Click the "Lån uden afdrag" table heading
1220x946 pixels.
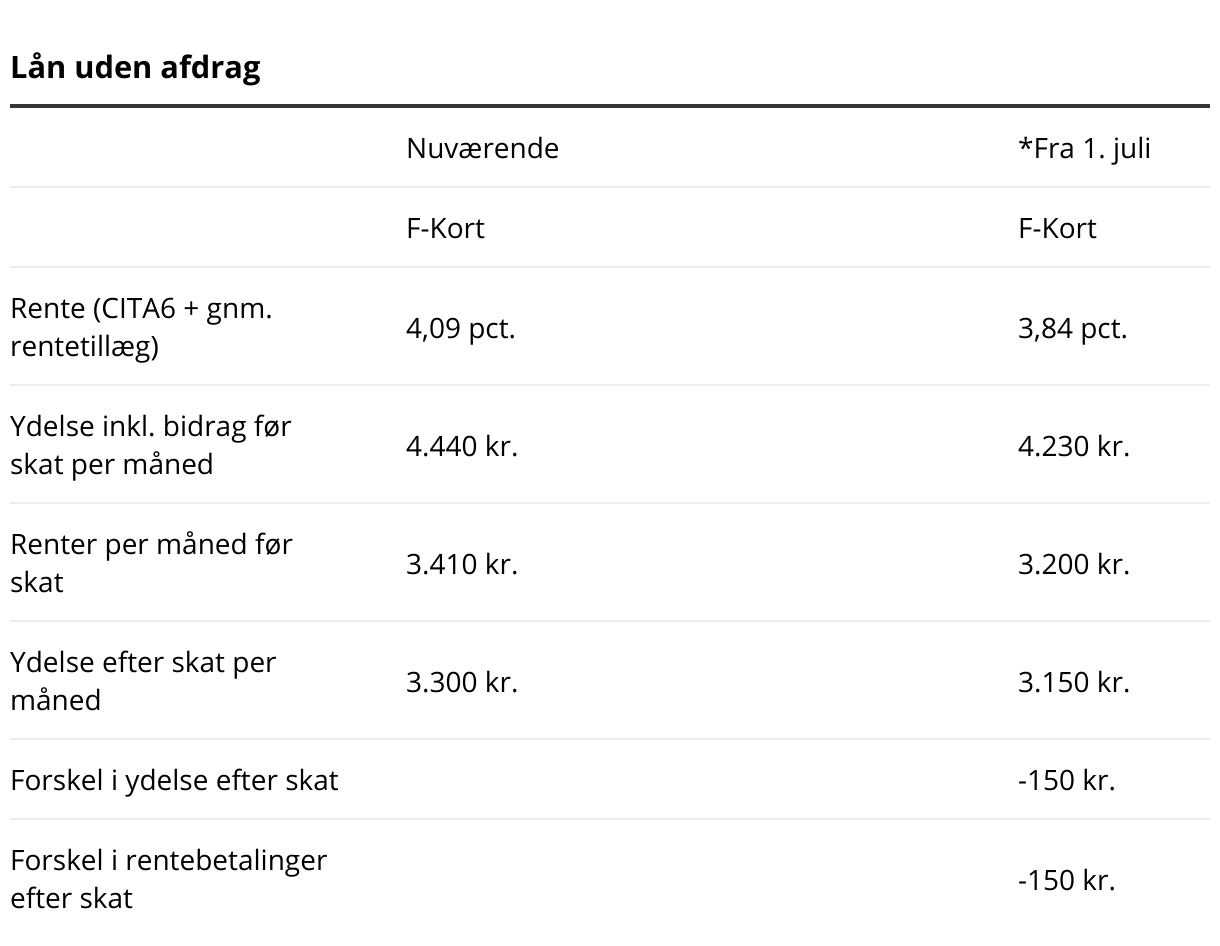coord(135,68)
